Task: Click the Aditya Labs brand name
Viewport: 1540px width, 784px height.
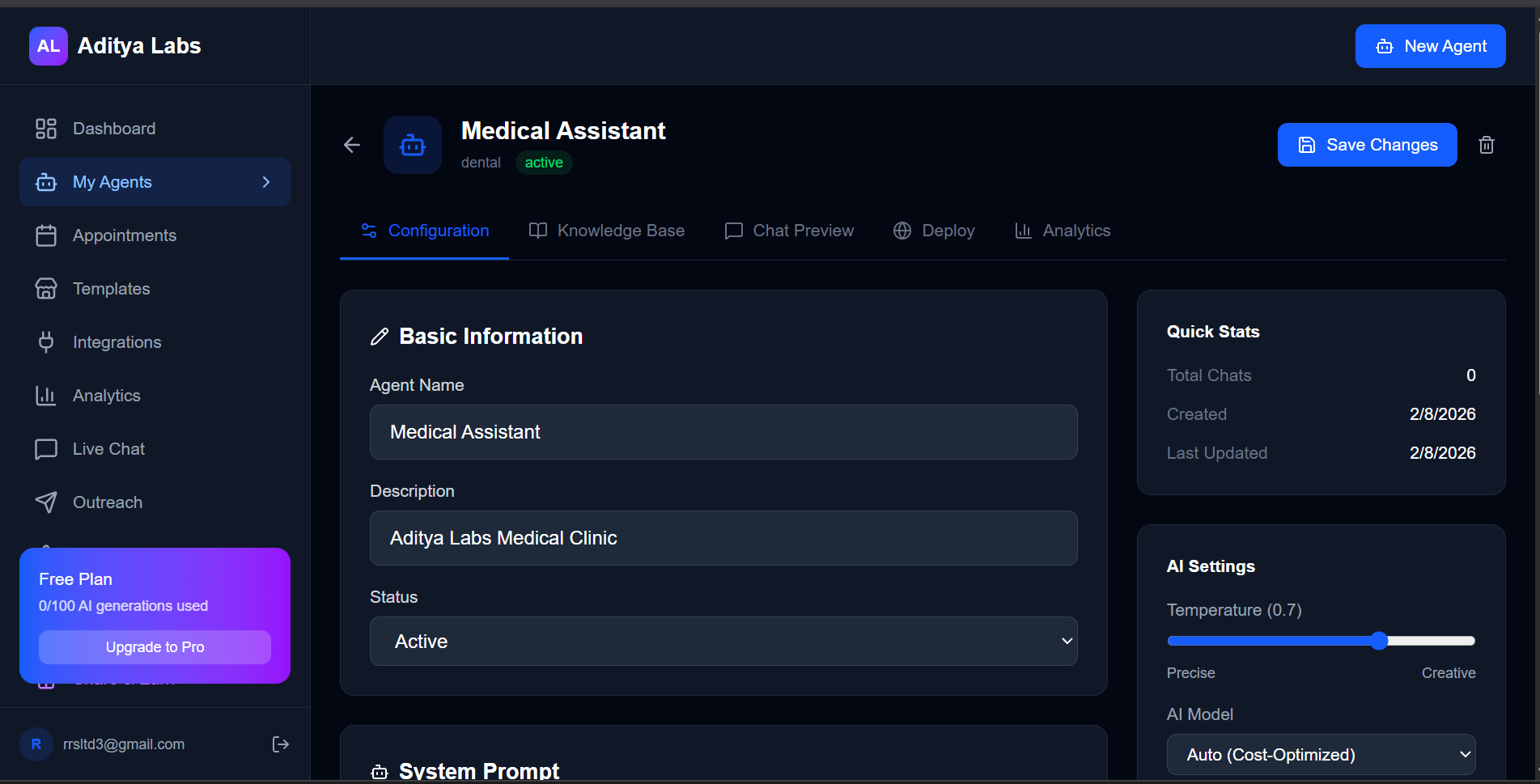Action: click(x=139, y=46)
